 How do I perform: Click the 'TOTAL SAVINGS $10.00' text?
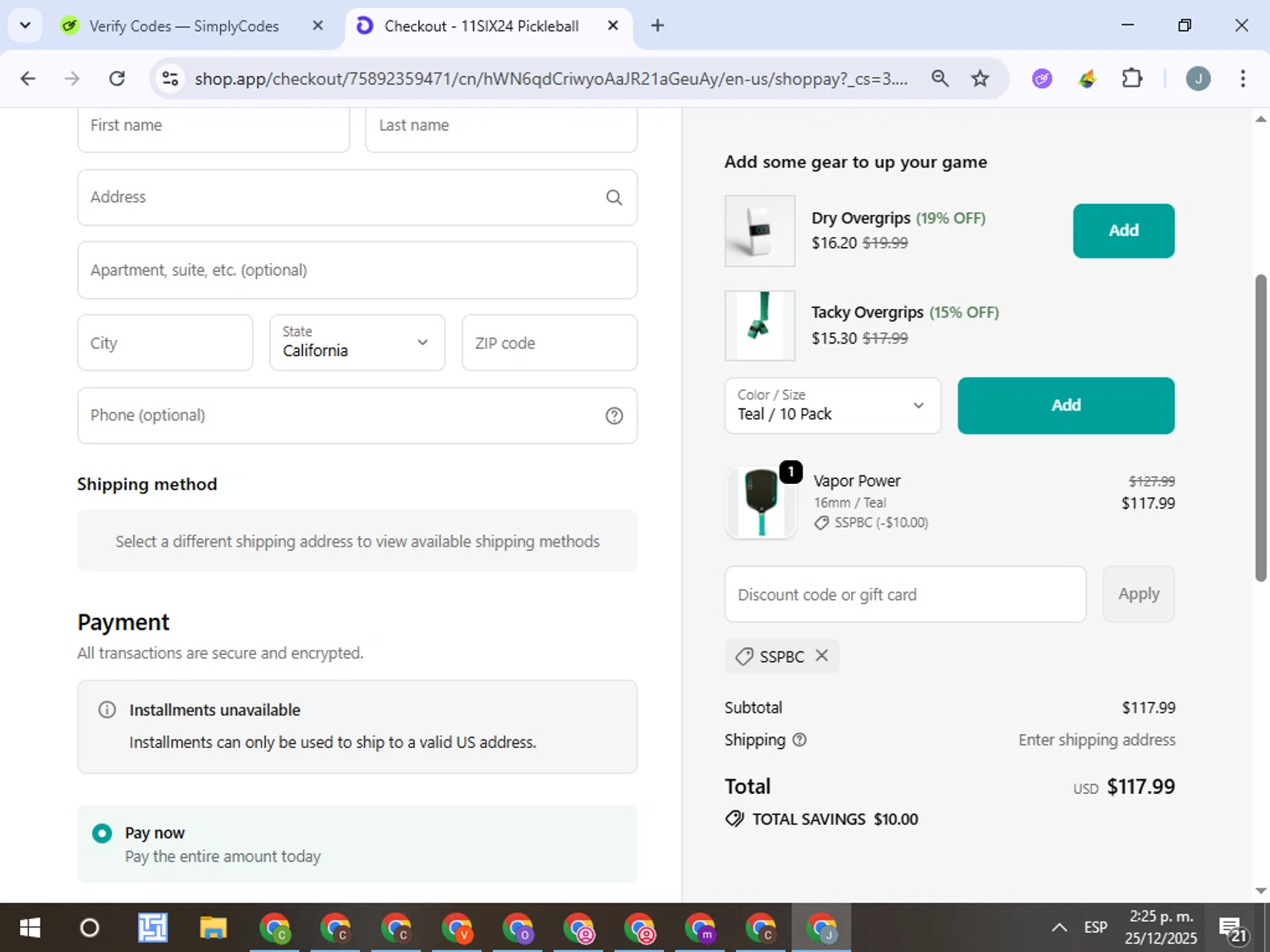pyautogui.click(x=835, y=819)
